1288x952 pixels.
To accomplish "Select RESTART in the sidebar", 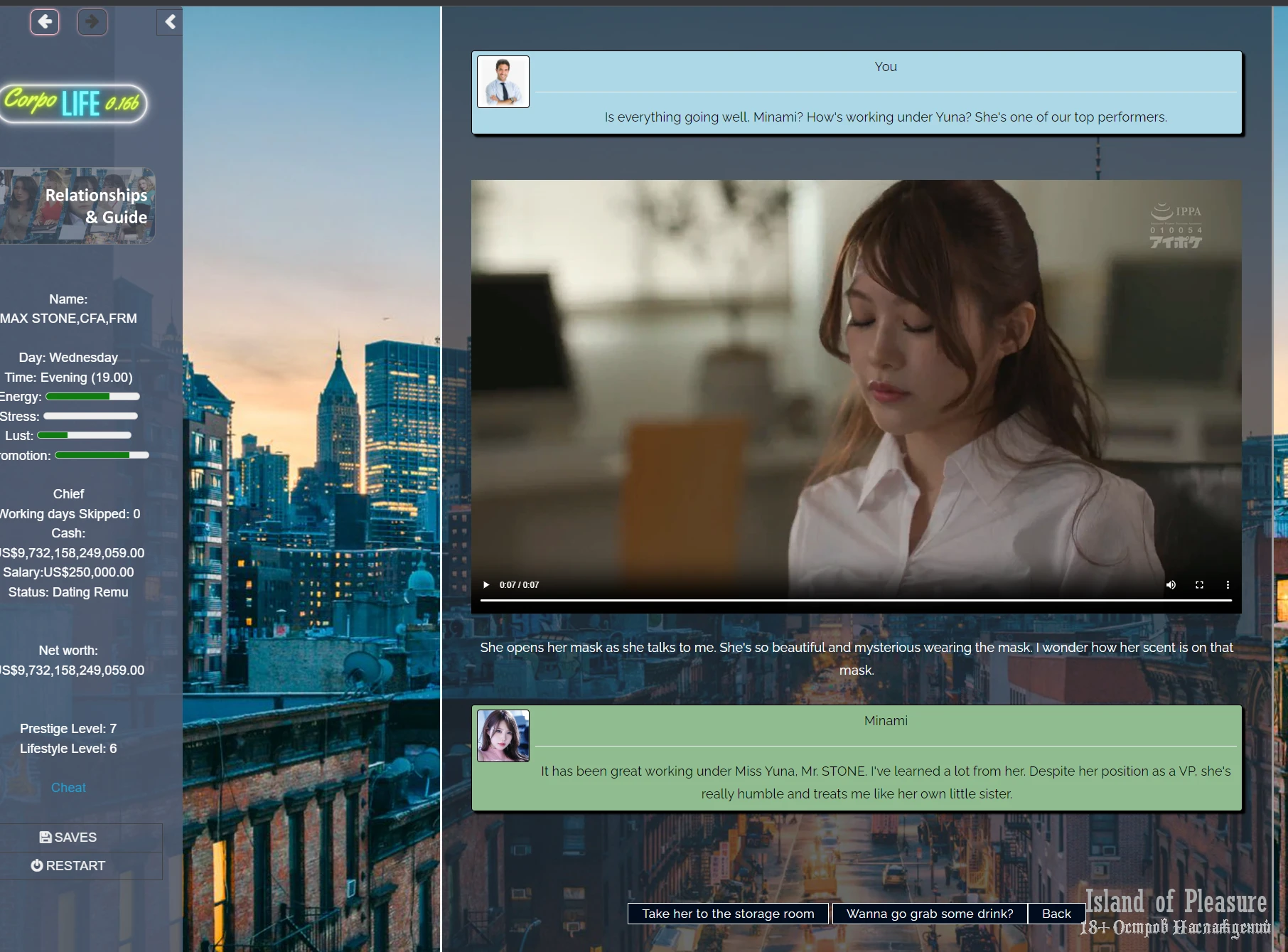I will 68,866.
